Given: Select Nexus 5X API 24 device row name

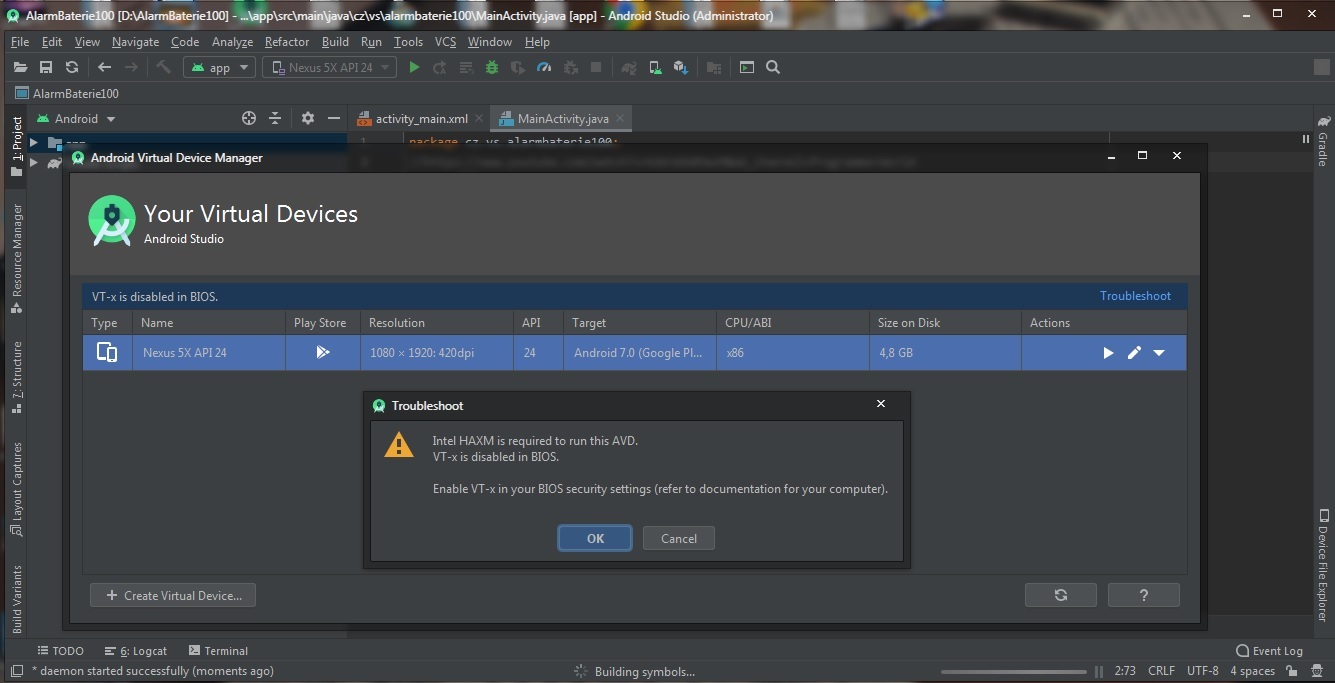Looking at the screenshot, I should coord(185,353).
